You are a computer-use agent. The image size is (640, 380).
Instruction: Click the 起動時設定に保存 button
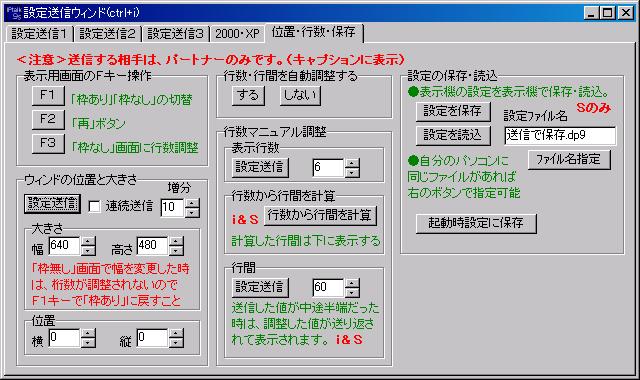pyautogui.click(x=476, y=224)
